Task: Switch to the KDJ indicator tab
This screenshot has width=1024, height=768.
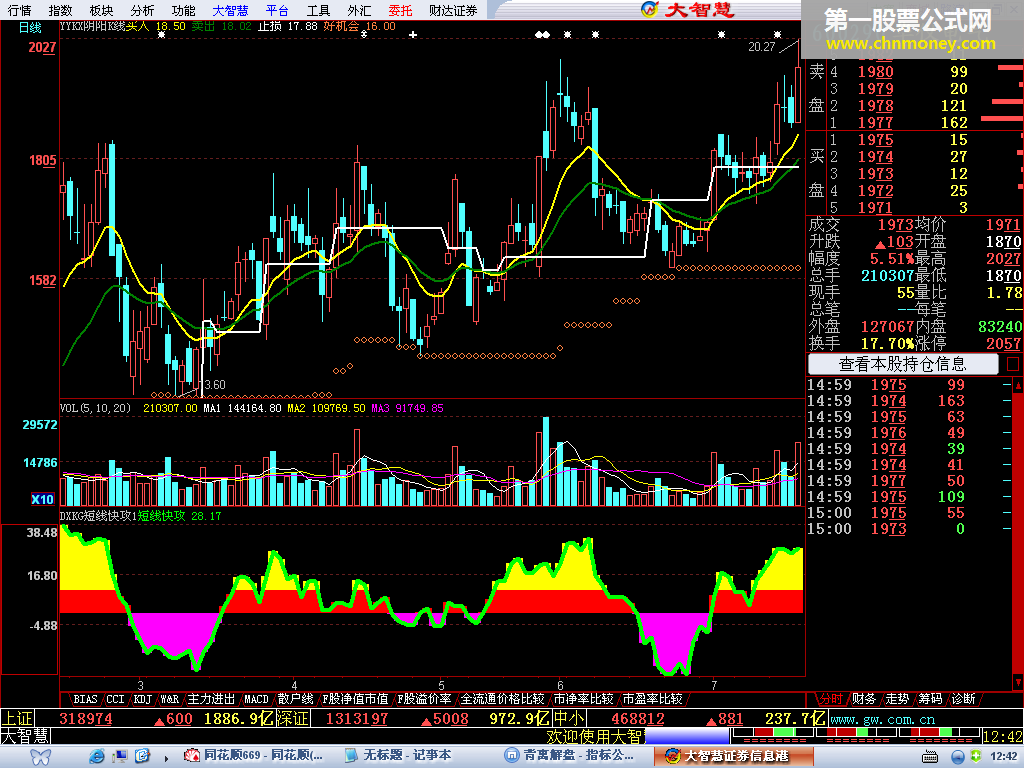Action: click(142, 699)
